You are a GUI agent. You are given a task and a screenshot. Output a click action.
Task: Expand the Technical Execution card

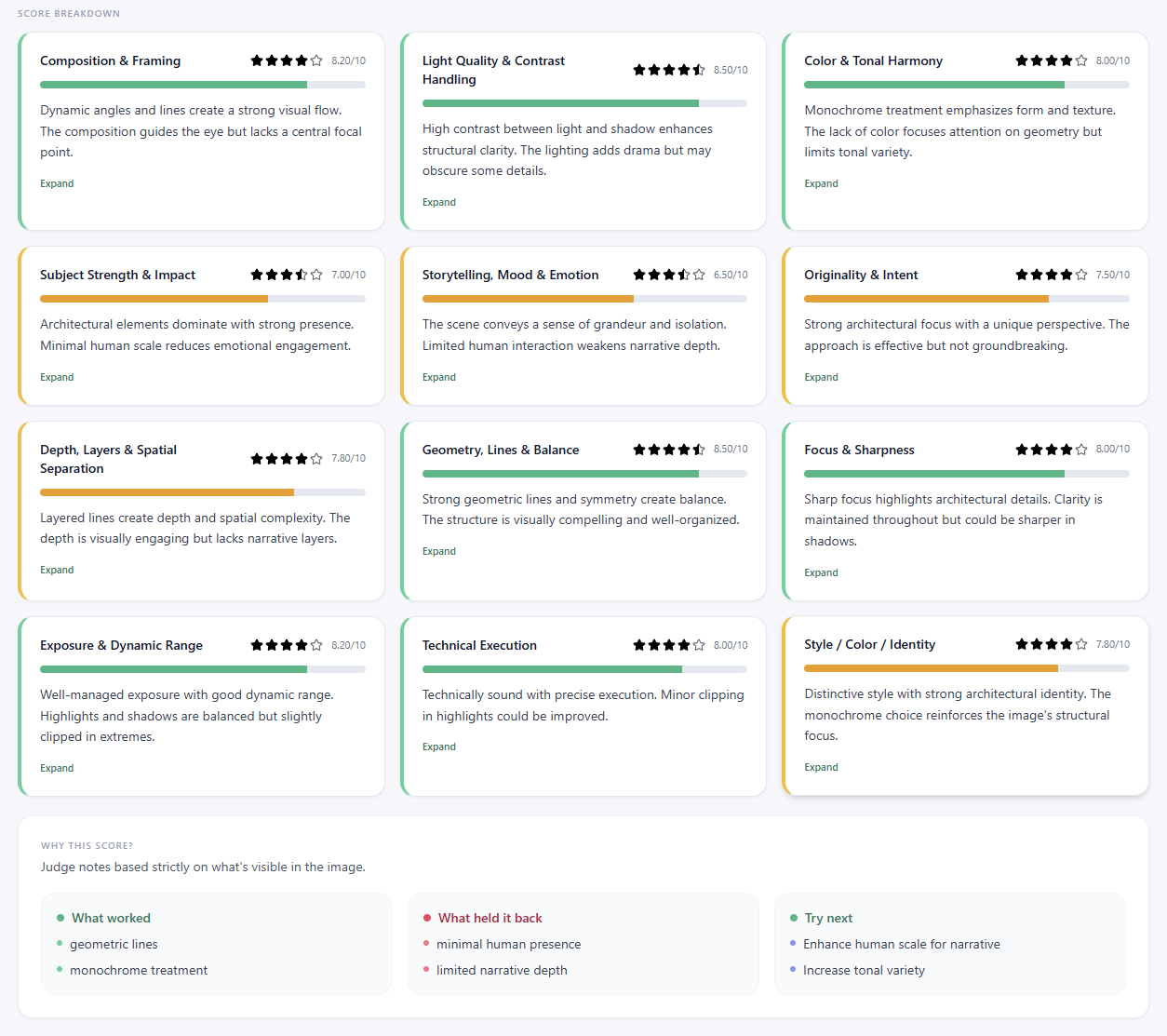[x=439, y=747]
